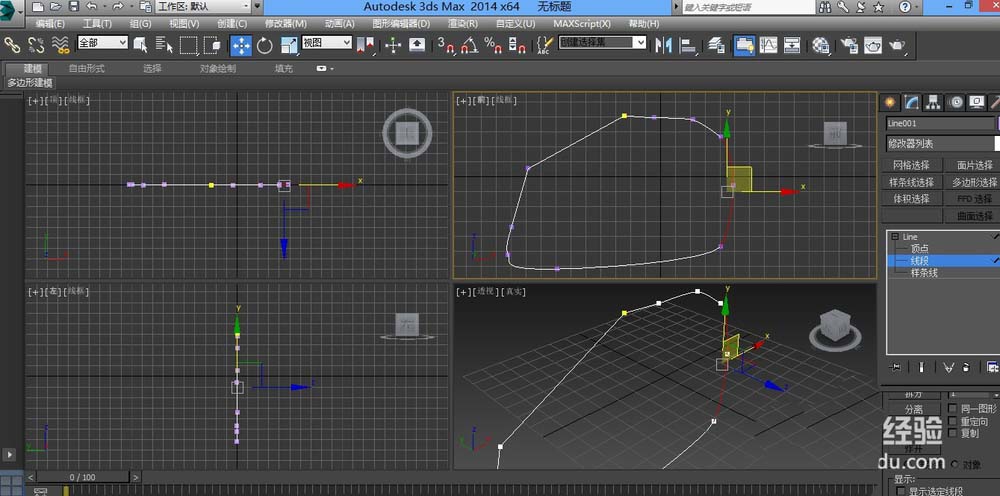Click the Select and Link chain icon

click(12, 45)
